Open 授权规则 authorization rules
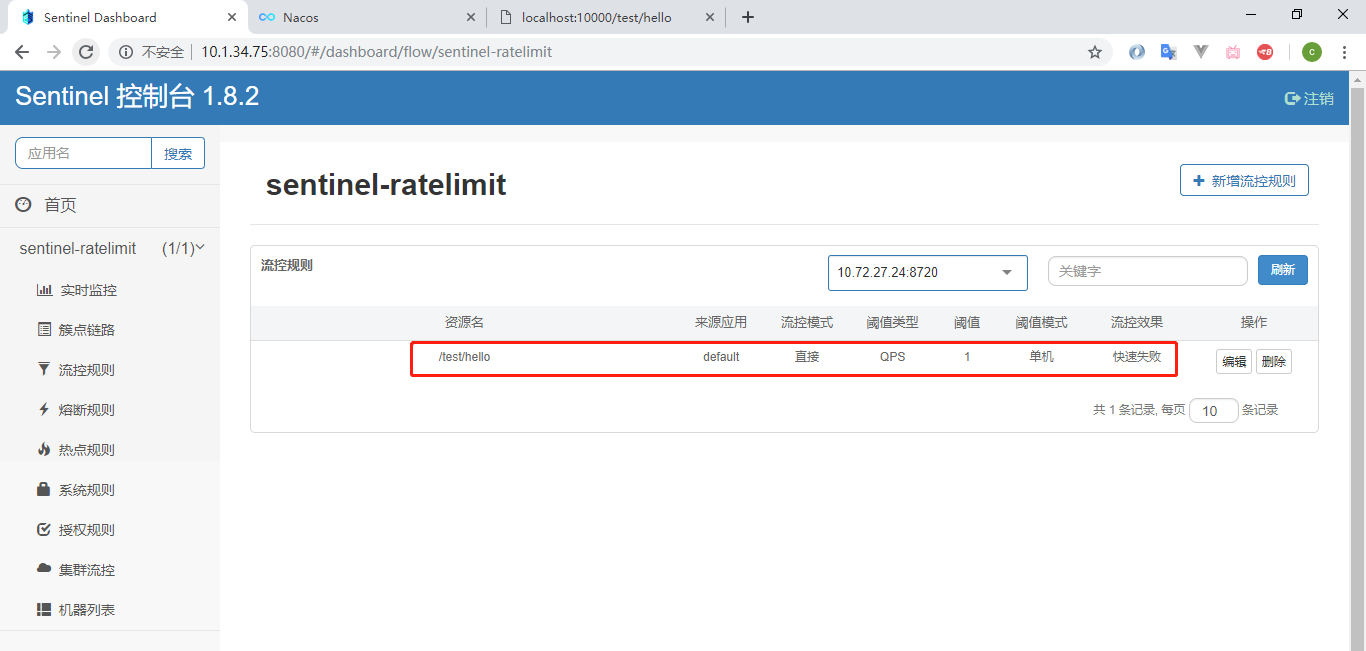The width and height of the screenshot is (1366, 651). point(77,530)
